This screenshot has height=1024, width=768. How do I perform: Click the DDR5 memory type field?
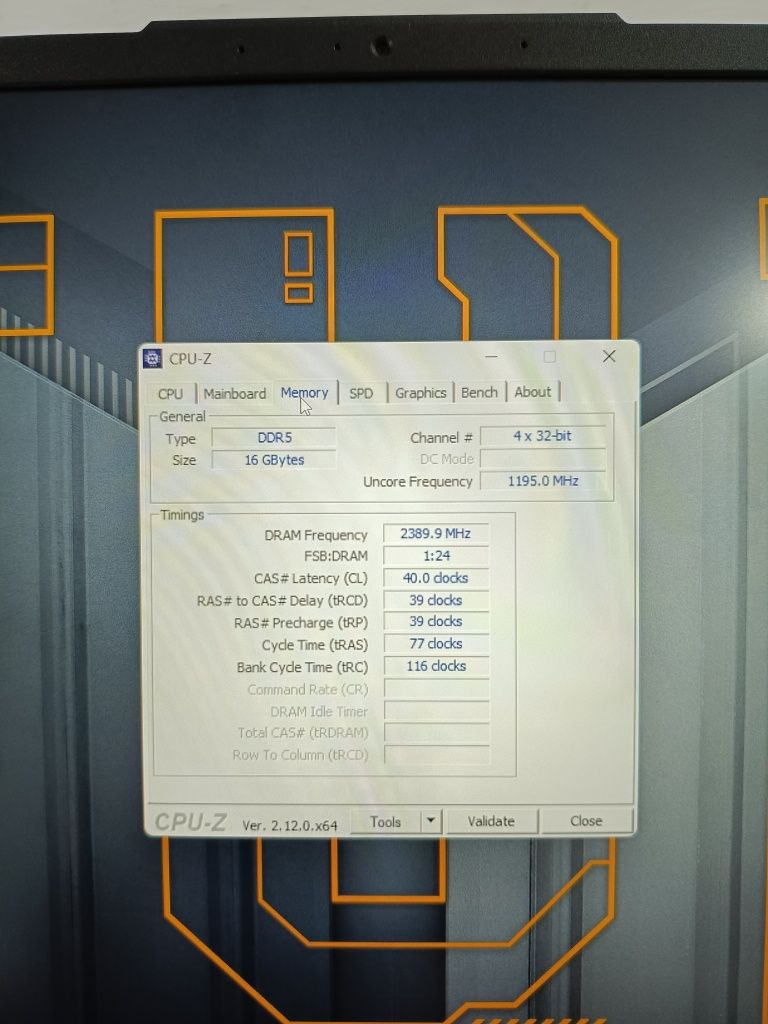(274, 438)
